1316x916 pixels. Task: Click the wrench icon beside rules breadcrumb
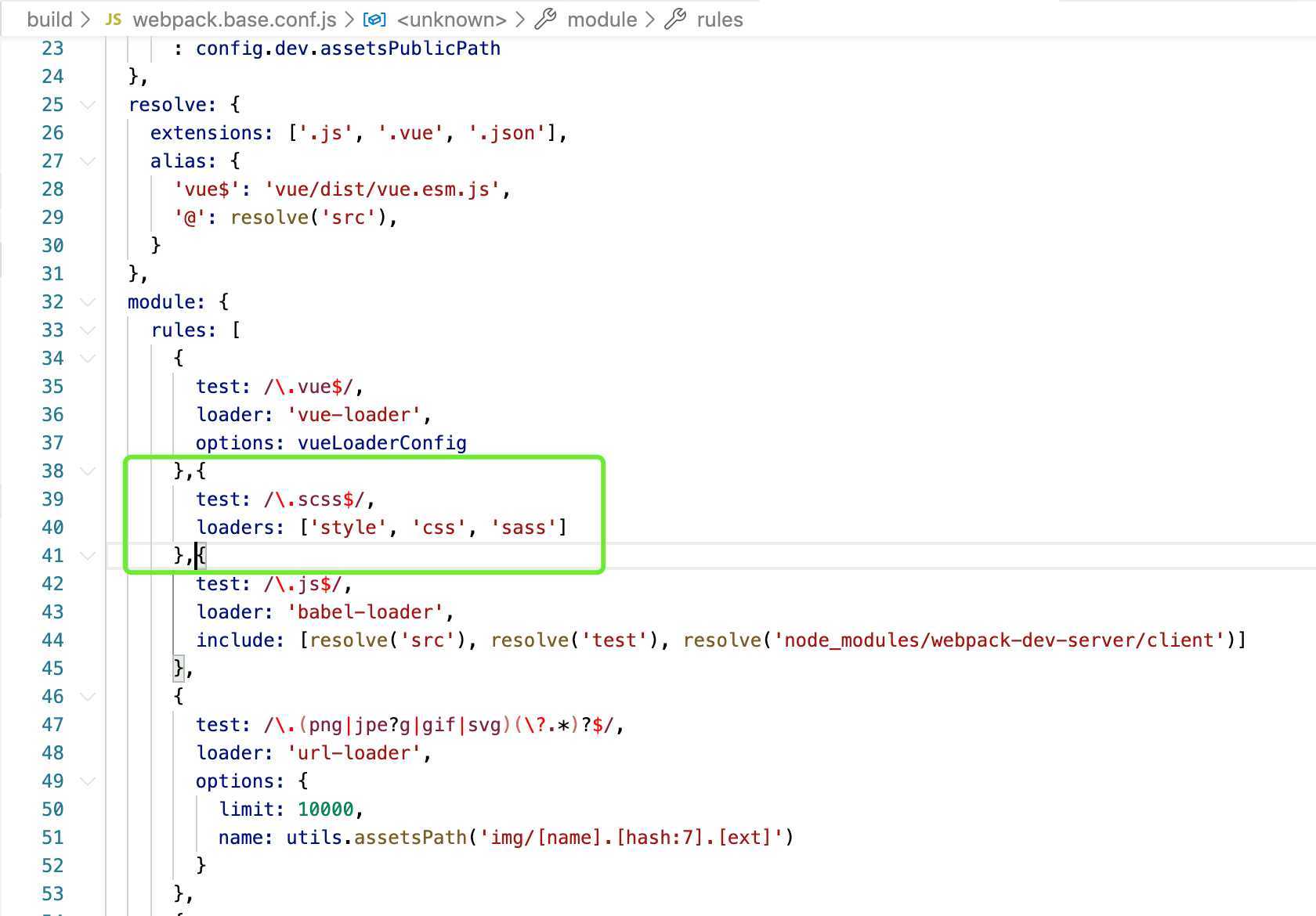pos(675,20)
